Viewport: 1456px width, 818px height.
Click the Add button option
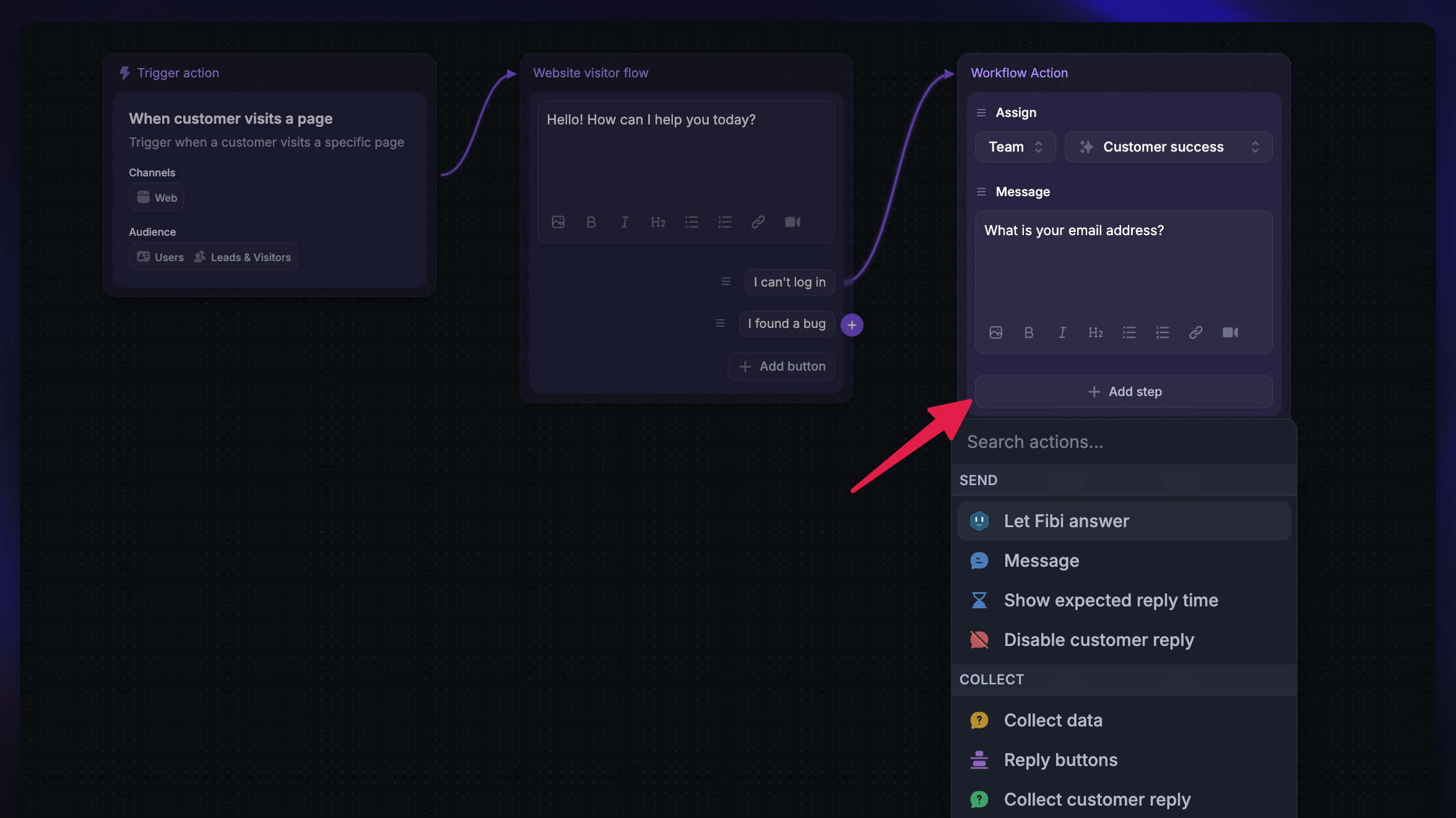(781, 366)
